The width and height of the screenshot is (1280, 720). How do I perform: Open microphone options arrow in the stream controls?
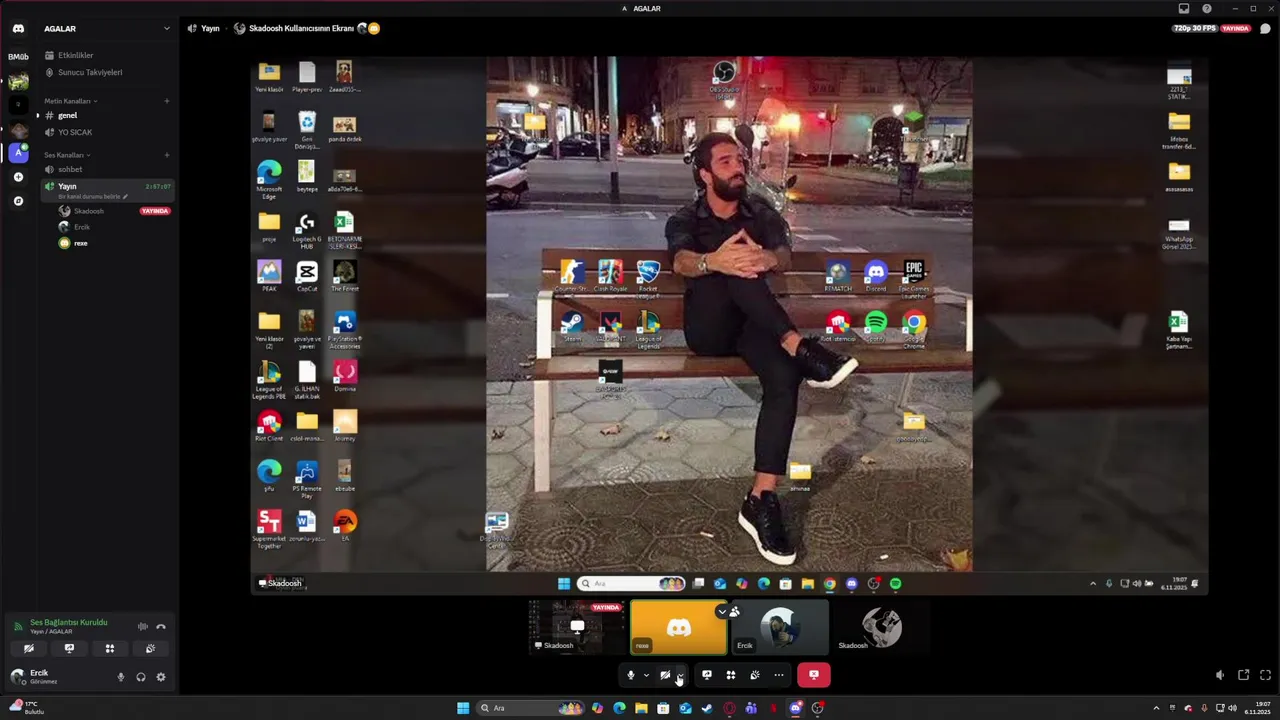(646, 675)
